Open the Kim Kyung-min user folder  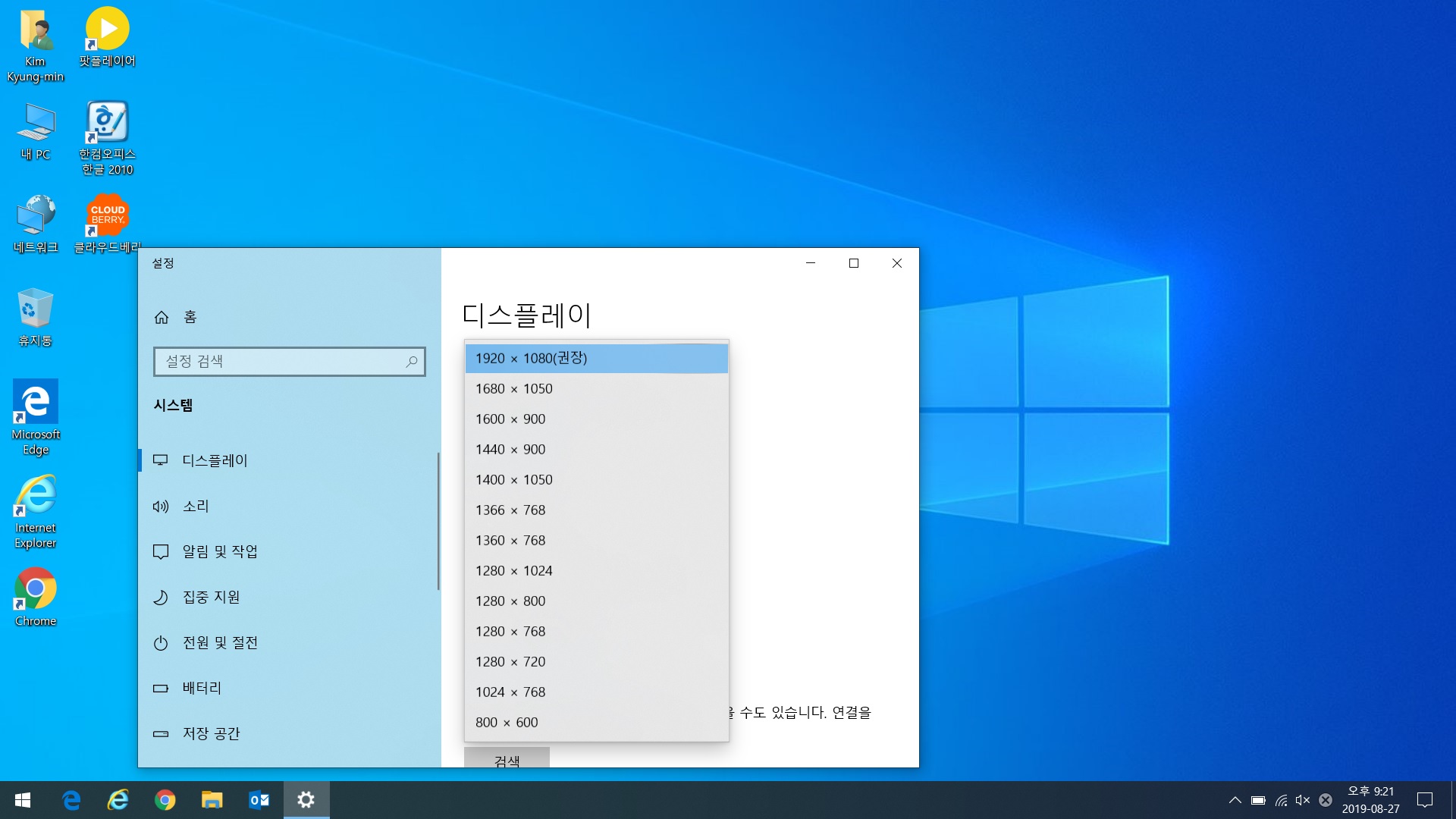pyautogui.click(x=35, y=45)
